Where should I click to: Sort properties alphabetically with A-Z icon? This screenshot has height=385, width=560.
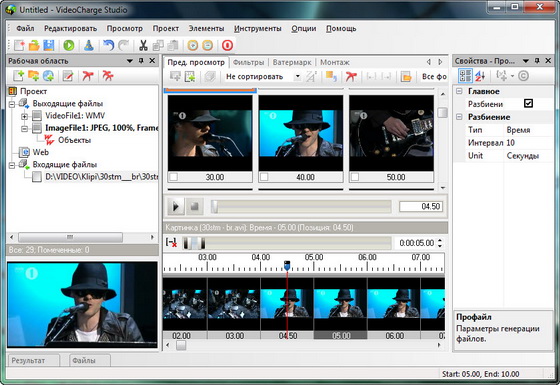tap(480, 76)
